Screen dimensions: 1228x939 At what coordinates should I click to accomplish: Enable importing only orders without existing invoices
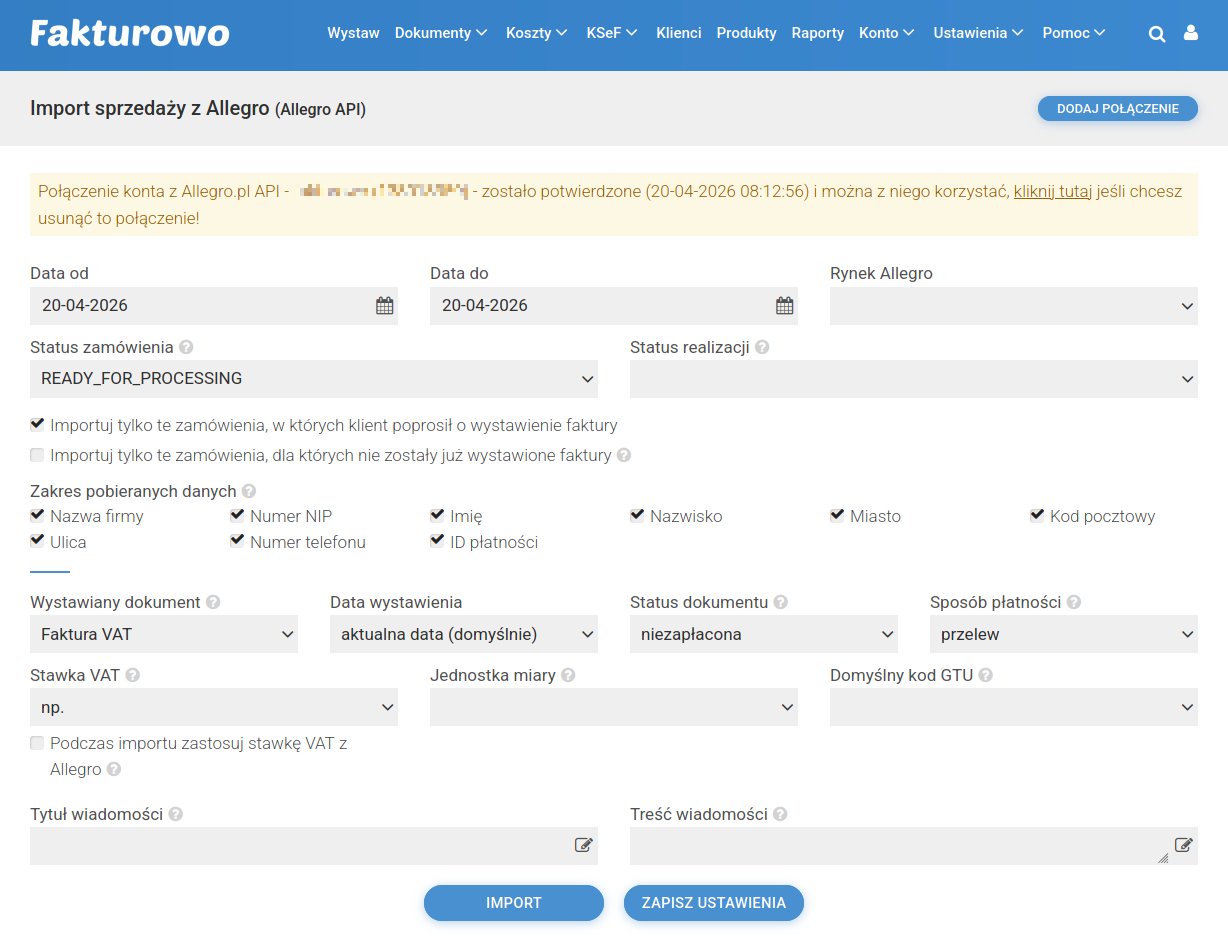pyautogui.click(x=37, y=454)
